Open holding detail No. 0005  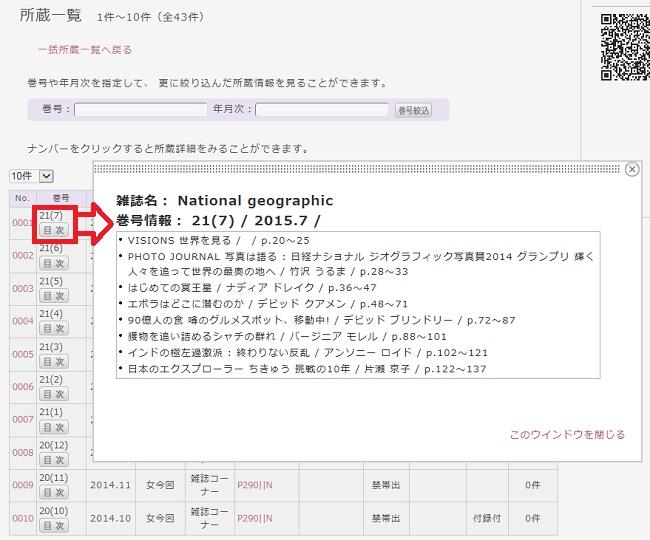pos(23,354)
